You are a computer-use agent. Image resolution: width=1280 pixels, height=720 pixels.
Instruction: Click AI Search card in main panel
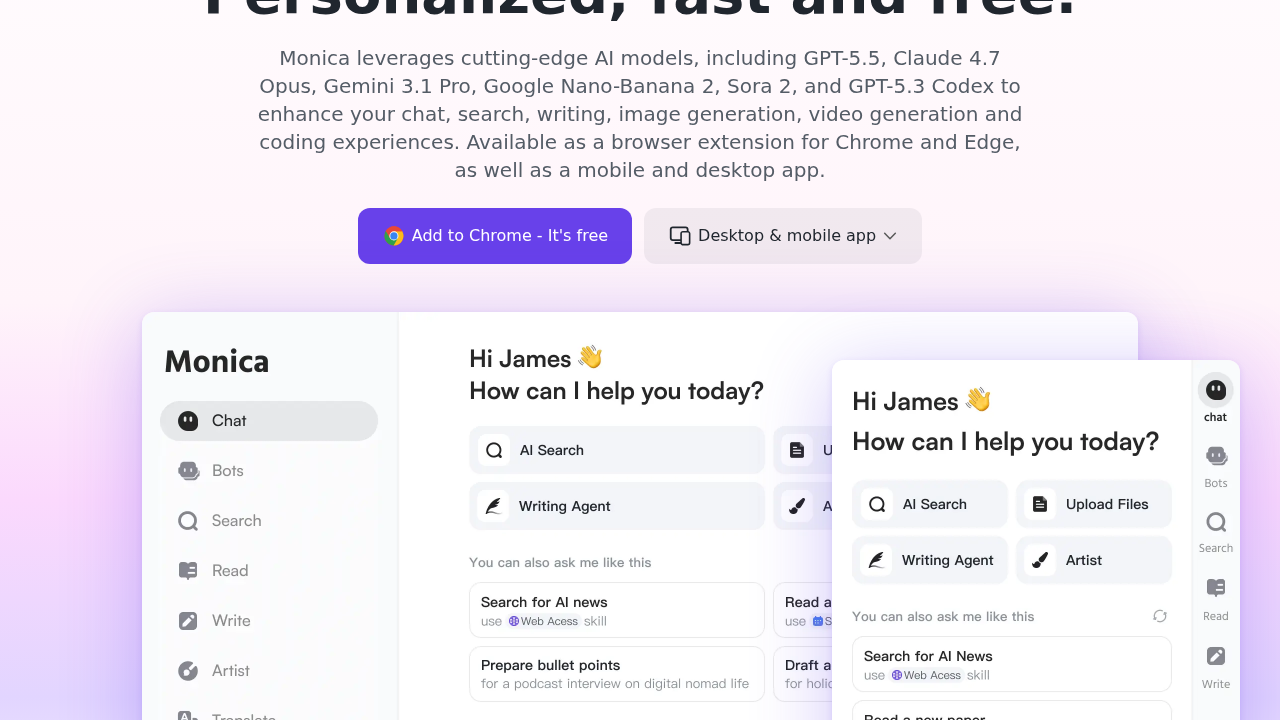[617, 450]
